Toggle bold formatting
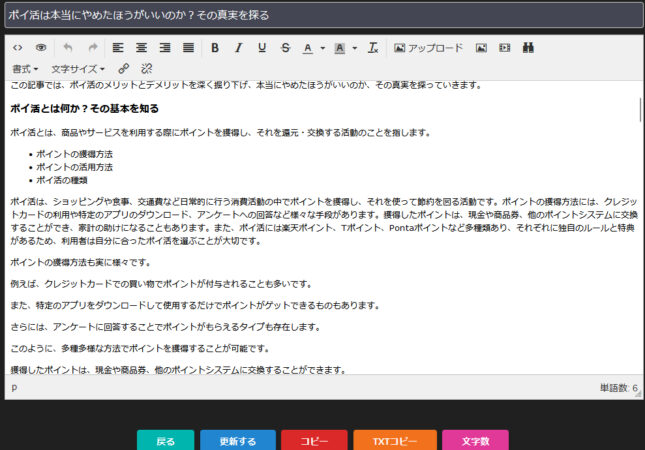This screenshot has height=450, width=645. [x=215, y=48]
